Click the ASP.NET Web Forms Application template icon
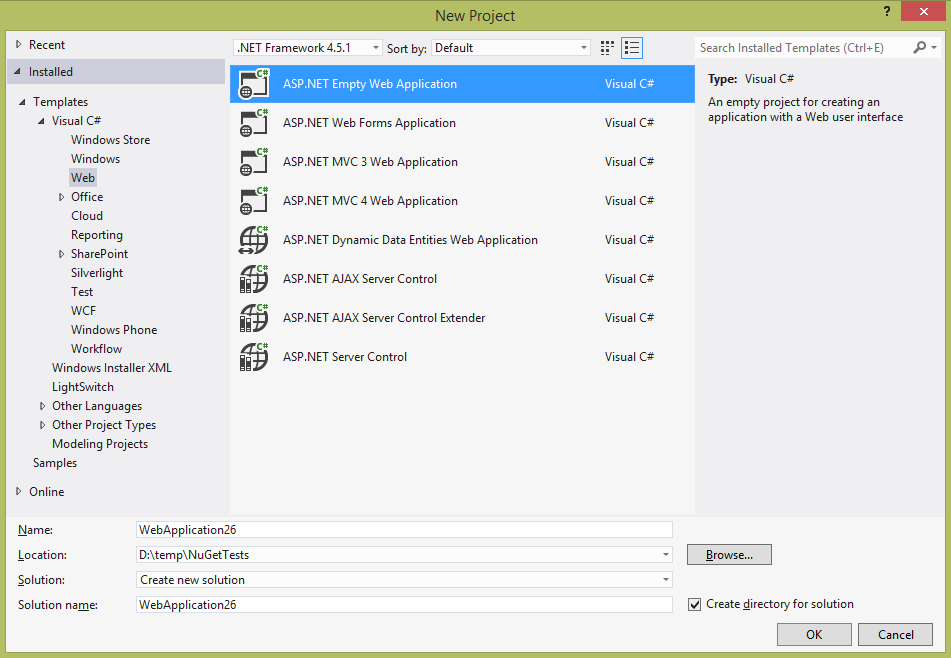951x658 pixels. 254,123
